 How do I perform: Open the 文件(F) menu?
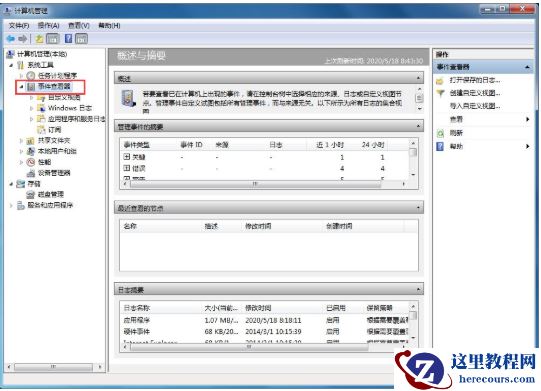[19, 26]
